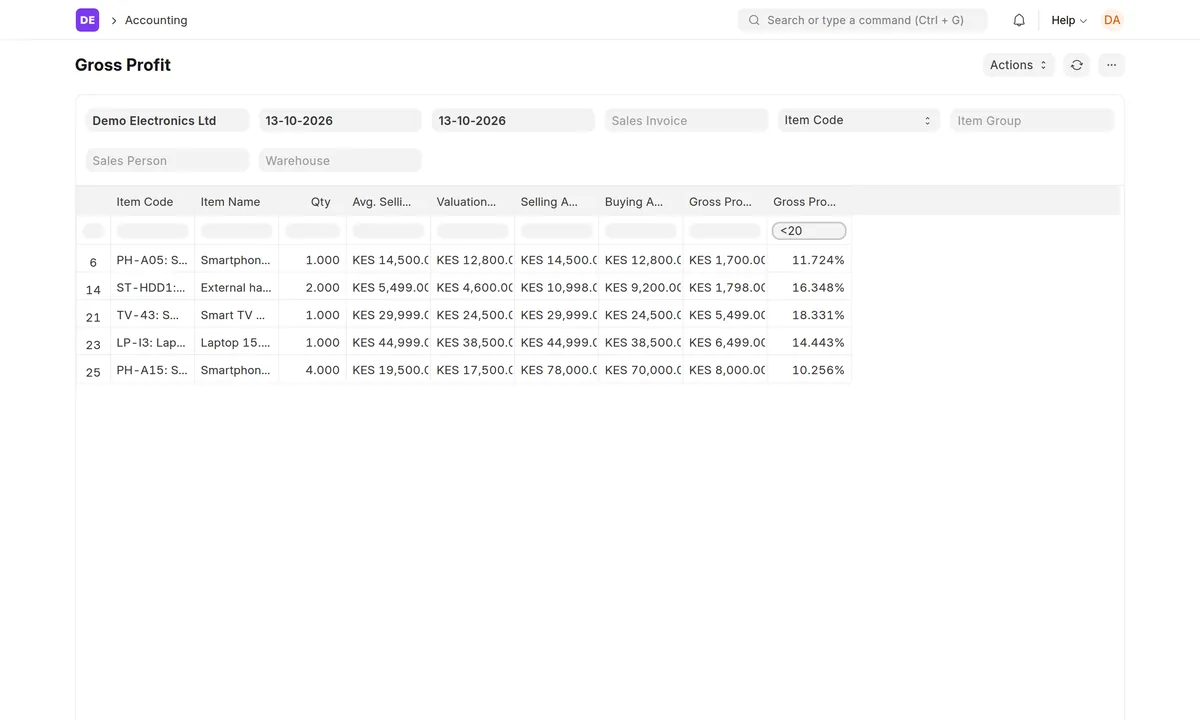This screenshot has height=720, width=1200.
Task: Open the DE workspace logo
Action: click(x=87, y=20)
